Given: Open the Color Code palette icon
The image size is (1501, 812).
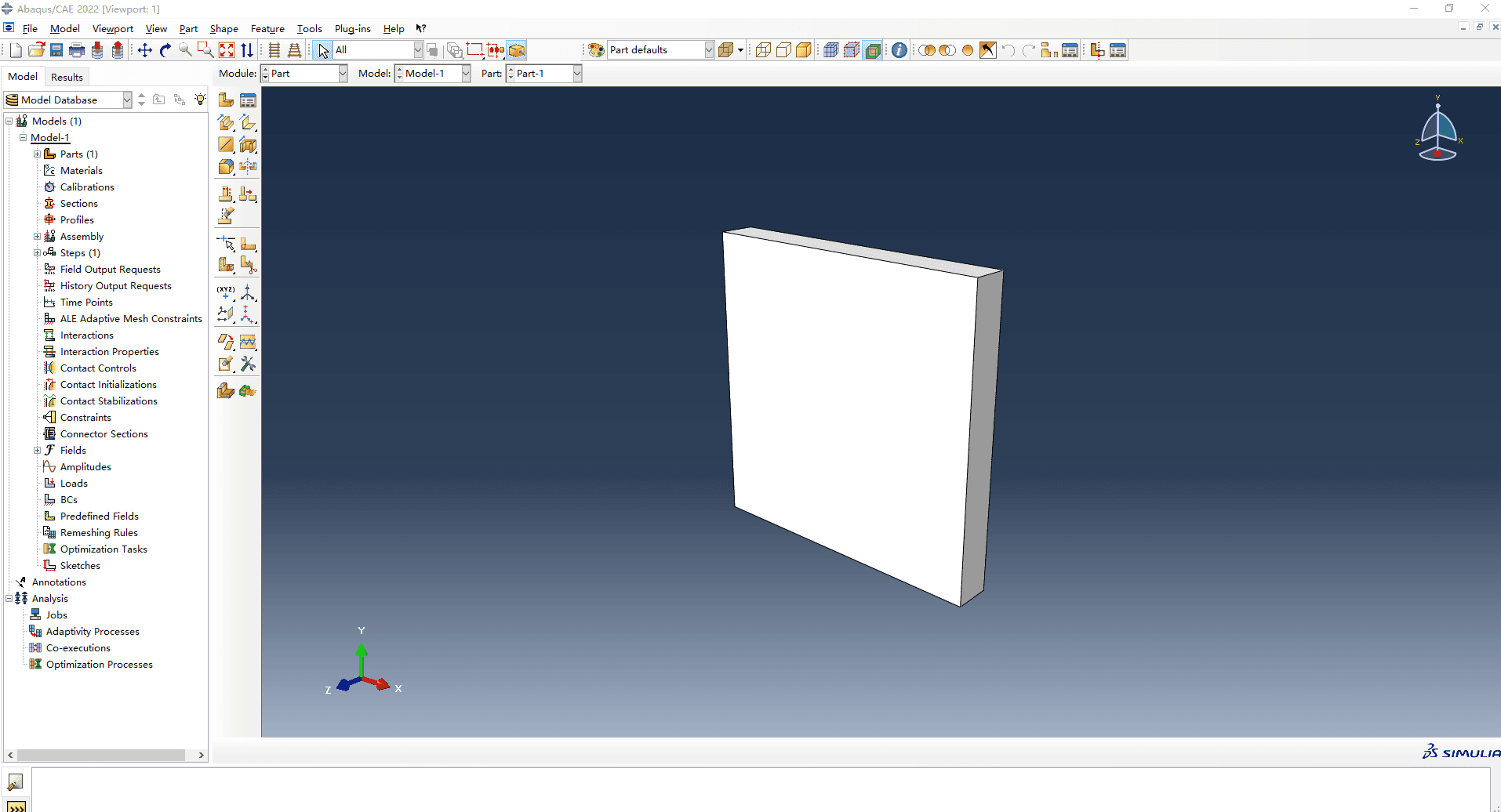Looking at the screenshot, I should coord(596,50).
